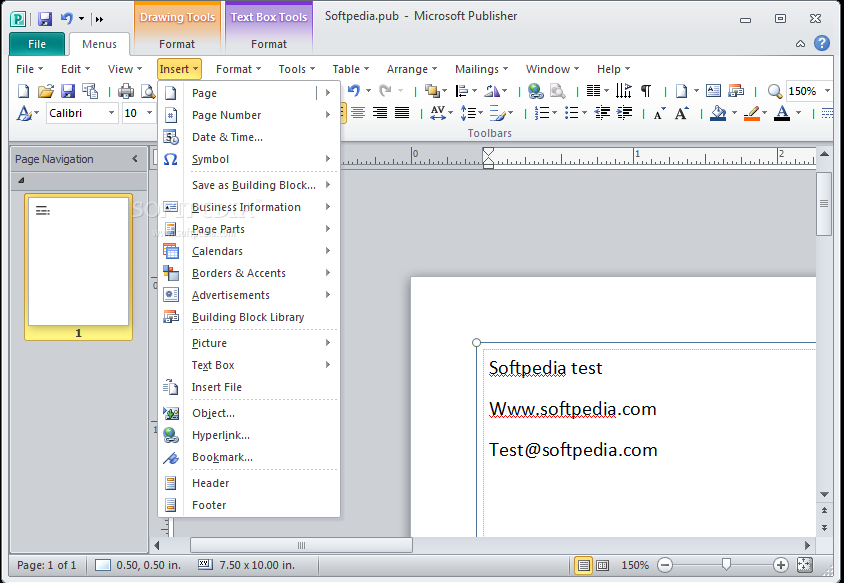Click the Mailings menu

click(481, 69)
